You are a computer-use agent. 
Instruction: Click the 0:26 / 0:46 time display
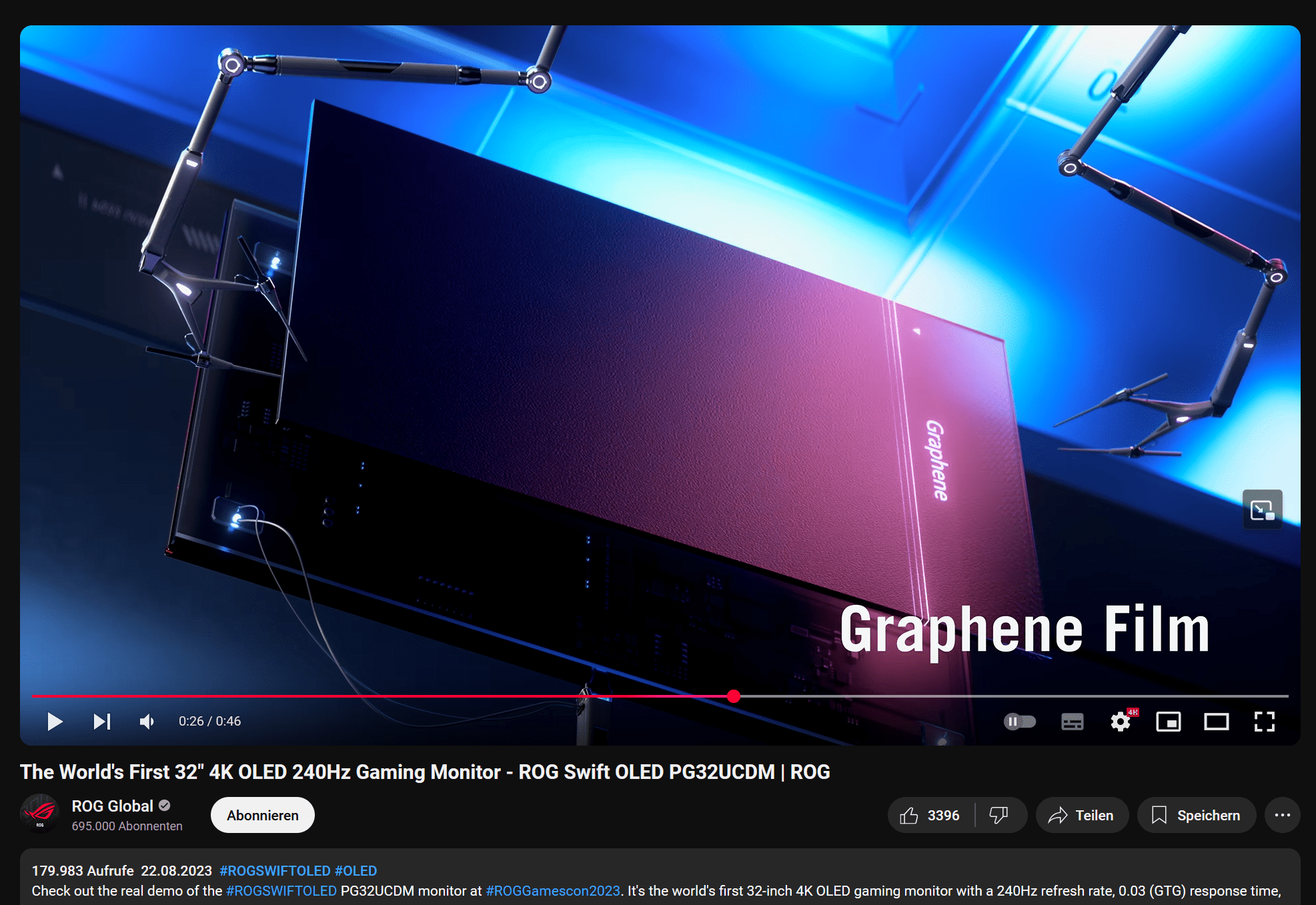[209, 722]
